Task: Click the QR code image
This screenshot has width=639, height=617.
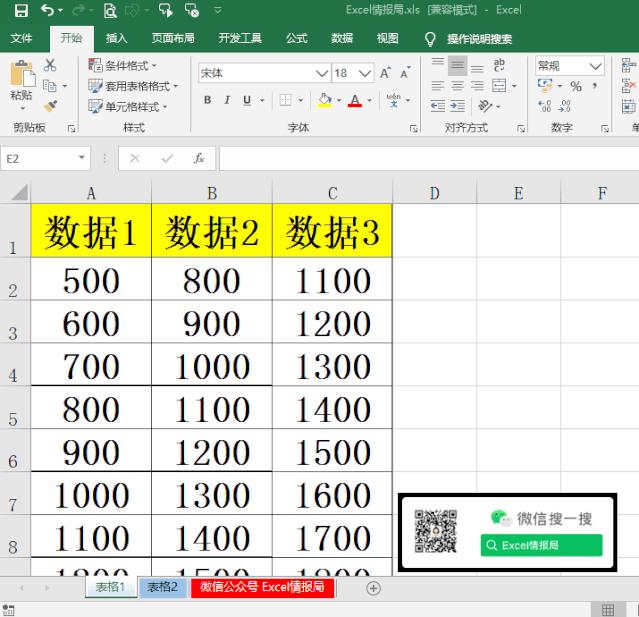Action: 436,531
